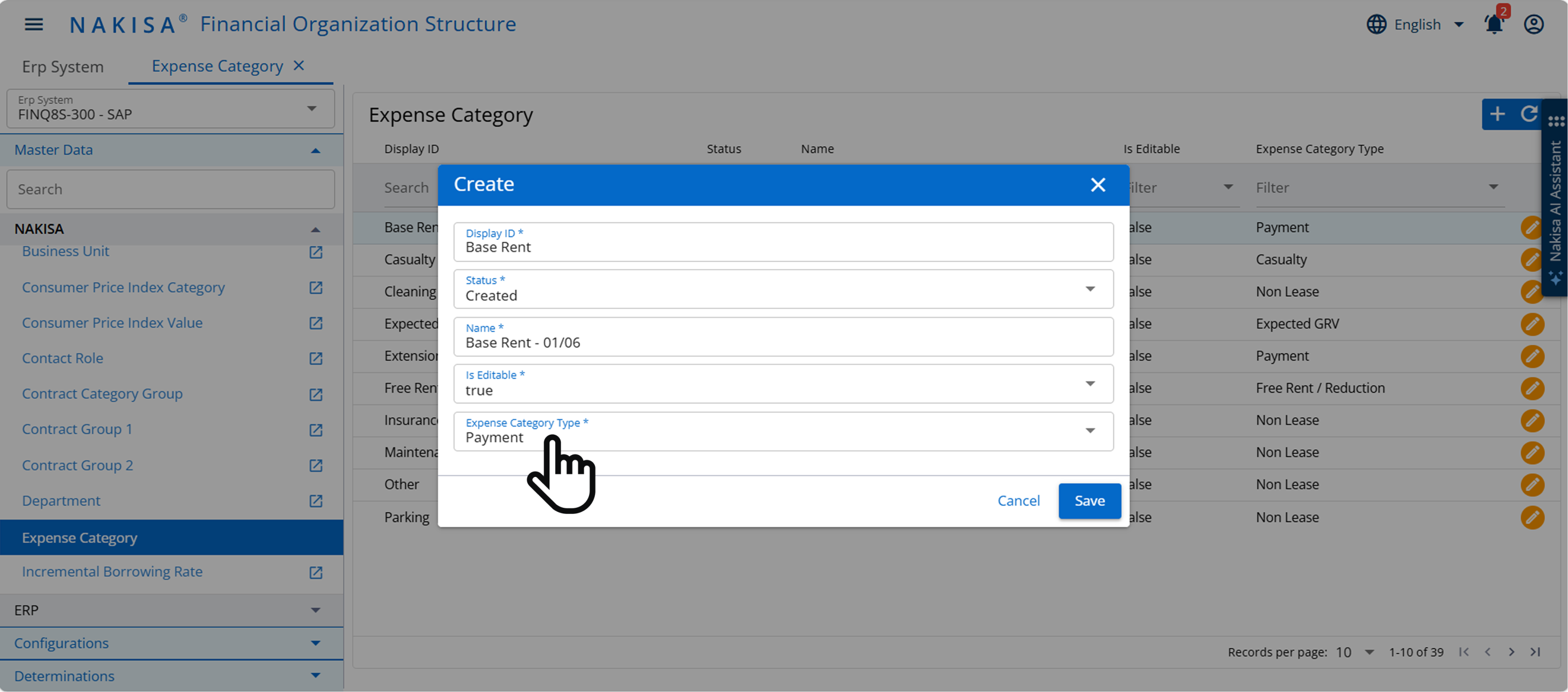Switch to the Erp System tab
Image resolution: width=1568 pixels, height=692 pixels.
(x=63, y=66)
